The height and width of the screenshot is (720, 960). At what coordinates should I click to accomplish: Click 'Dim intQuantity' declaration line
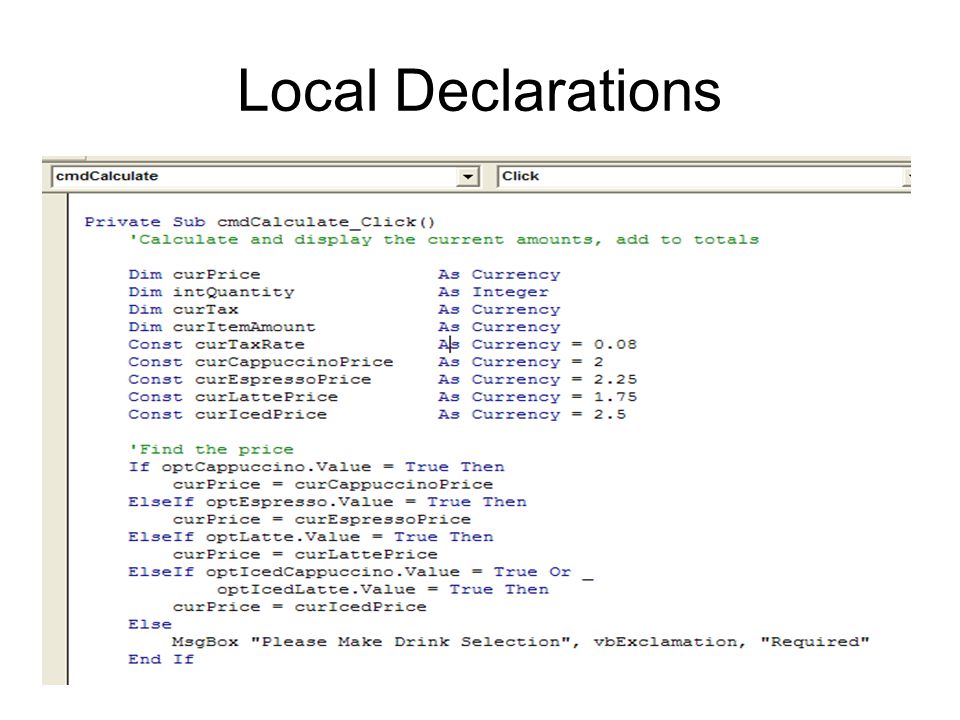click(x=339, y=292)
